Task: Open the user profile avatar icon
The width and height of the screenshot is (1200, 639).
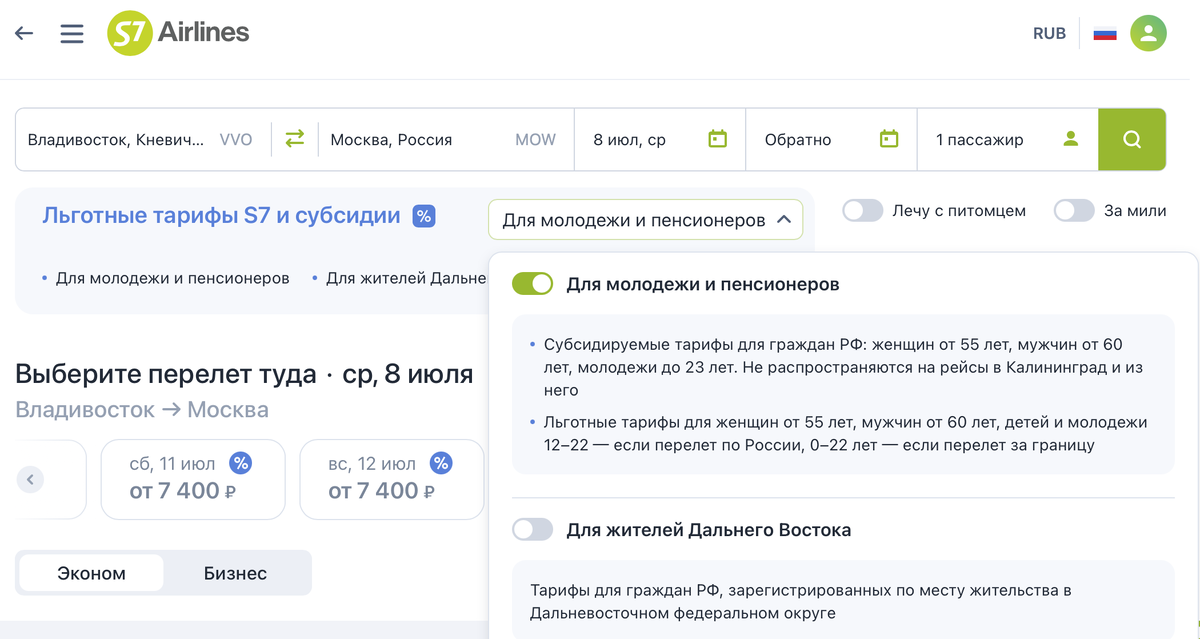Action: 1148,32
